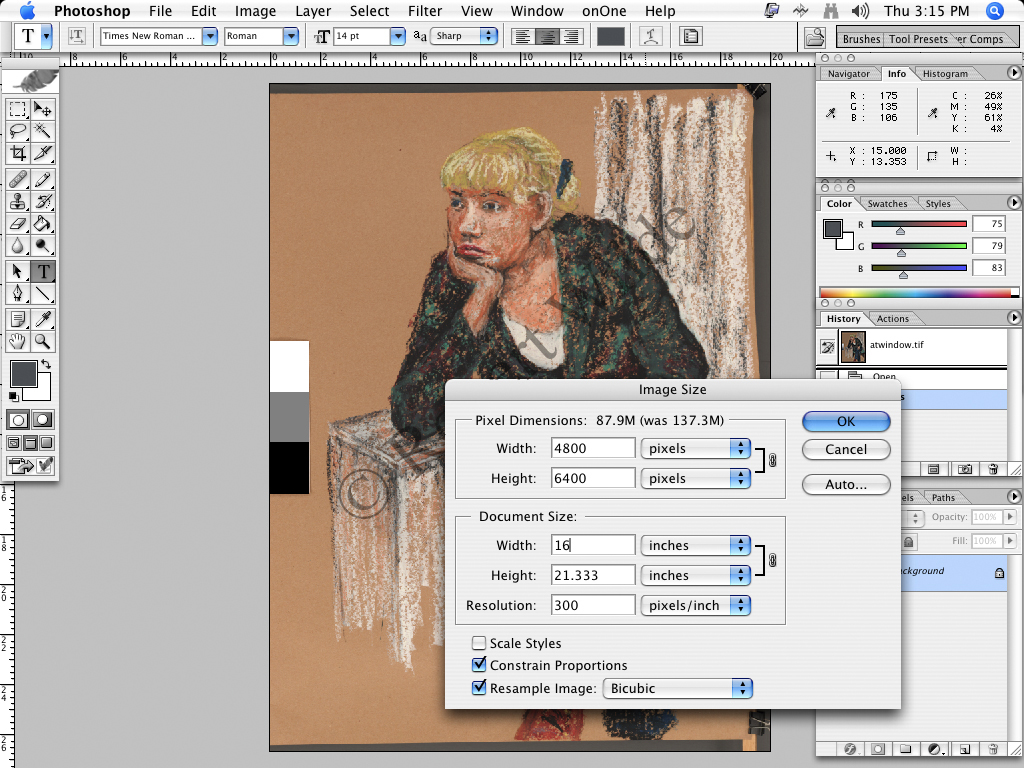Uncheck Constrain Proportions
1024x768 pixels.
479,665
